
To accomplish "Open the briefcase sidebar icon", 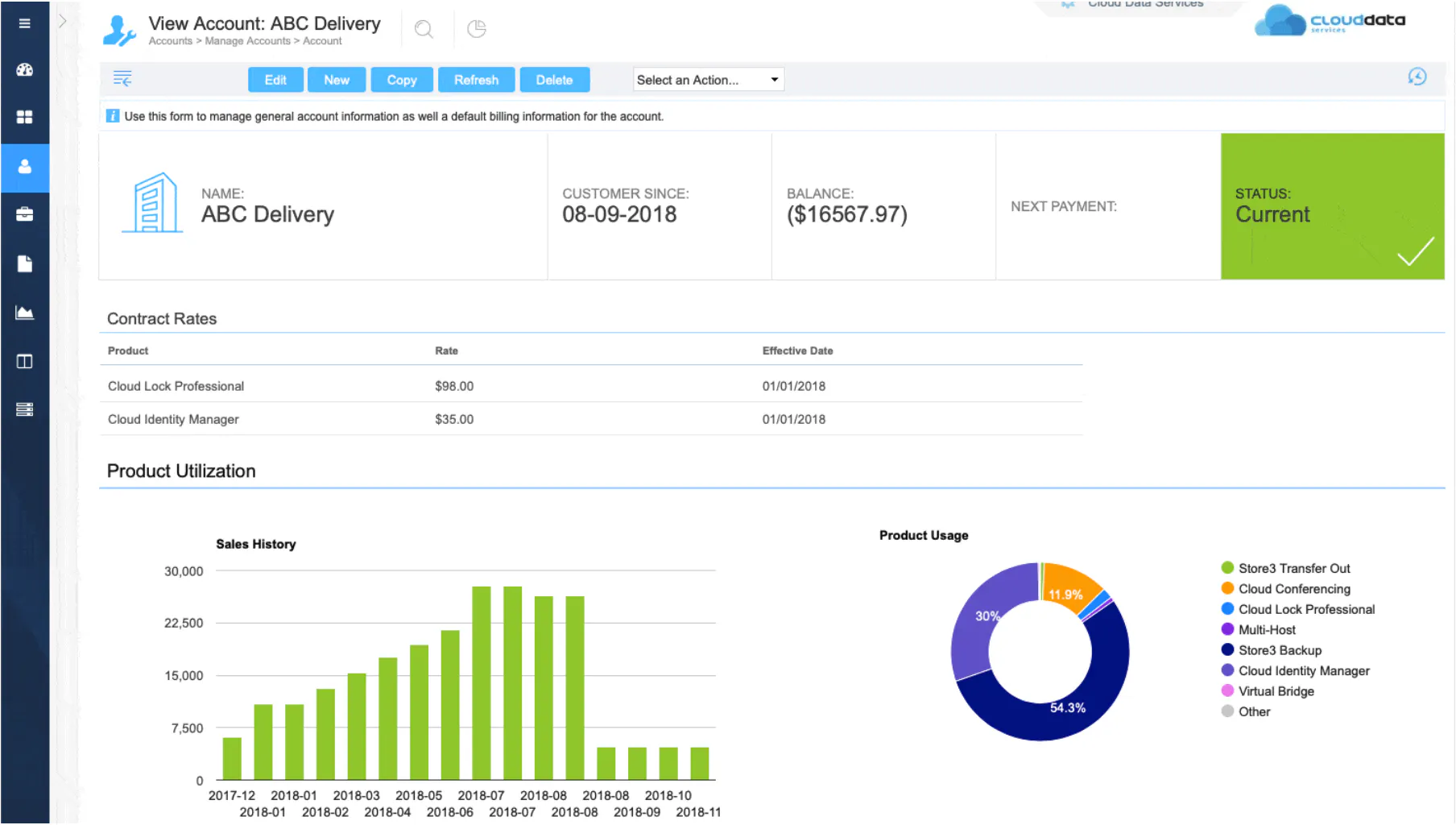I will click(x=24, y=214).
